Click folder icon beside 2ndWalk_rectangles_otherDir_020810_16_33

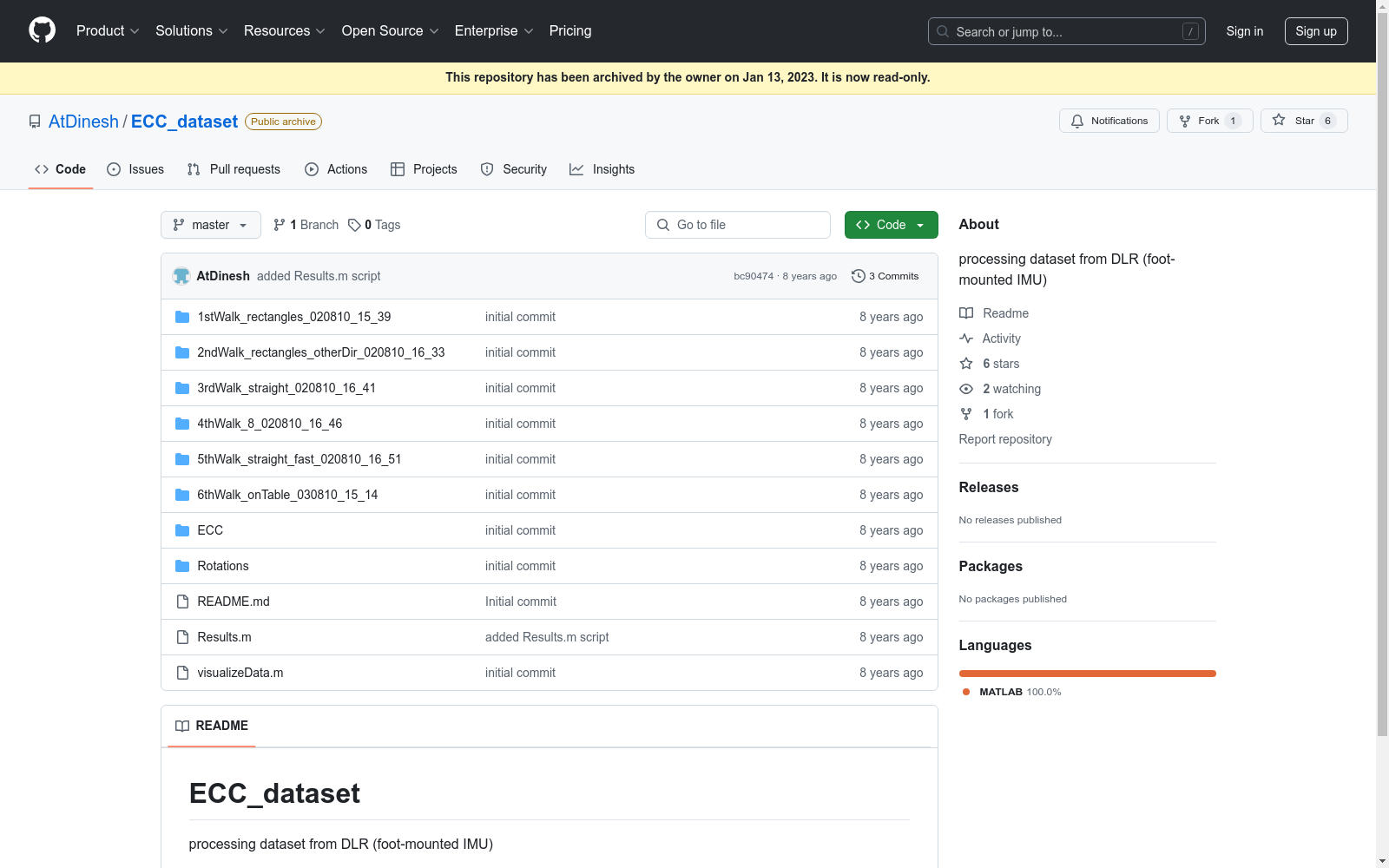[182, 352]
